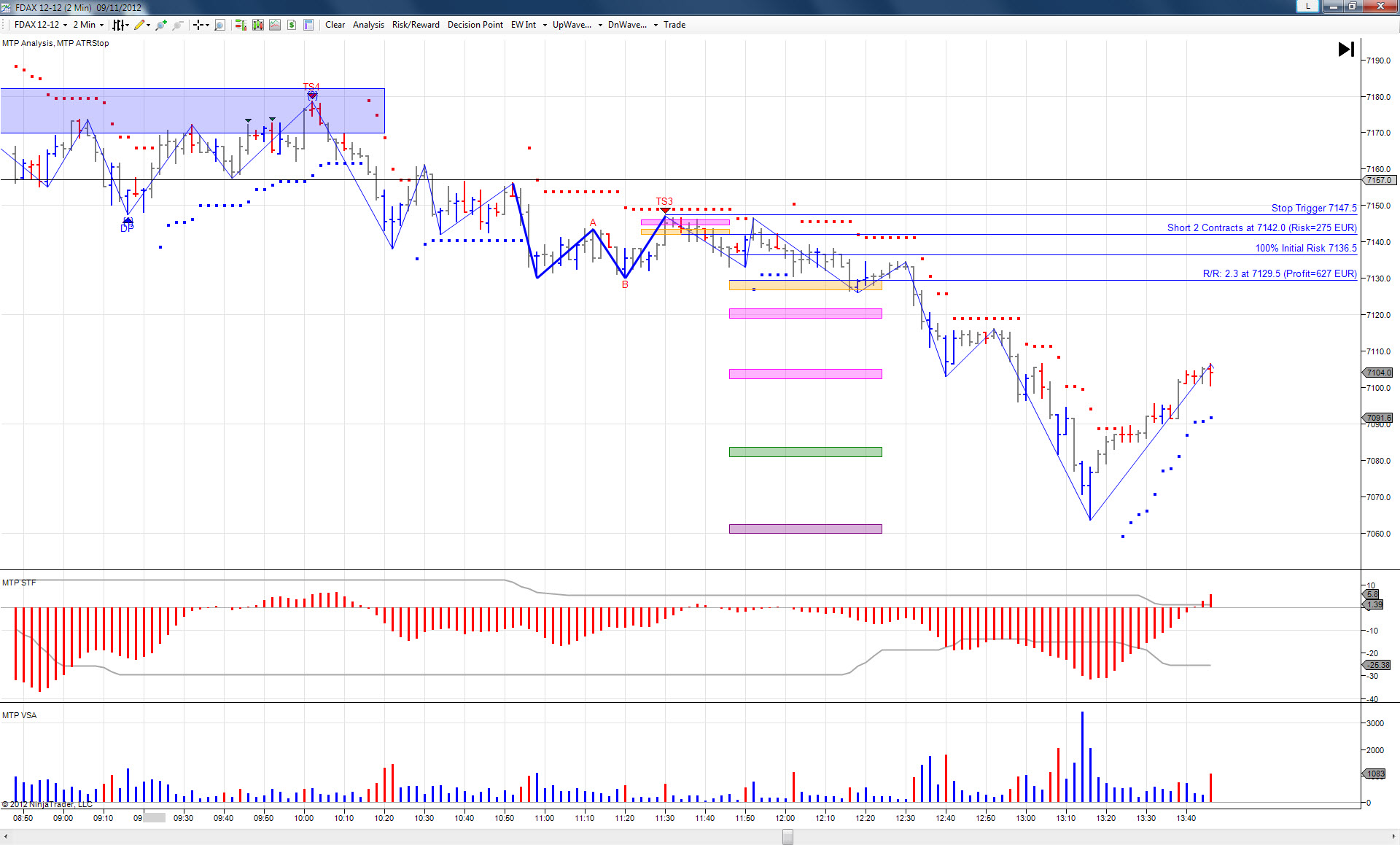Click the 7157.0 price marker on axis
The image size is (1400, 845).
pos(1378,180)
